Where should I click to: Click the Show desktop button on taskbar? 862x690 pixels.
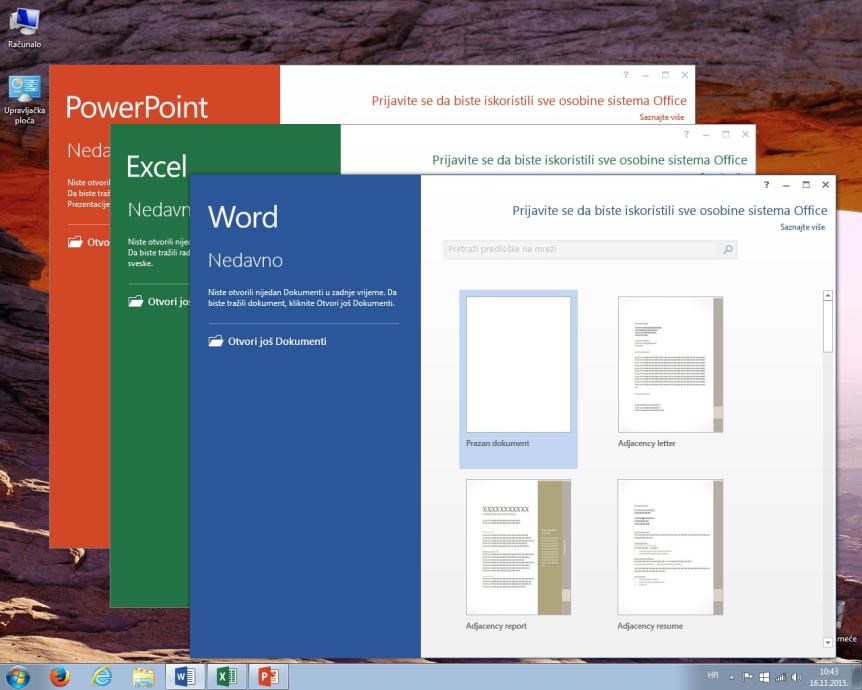(857, 677)
